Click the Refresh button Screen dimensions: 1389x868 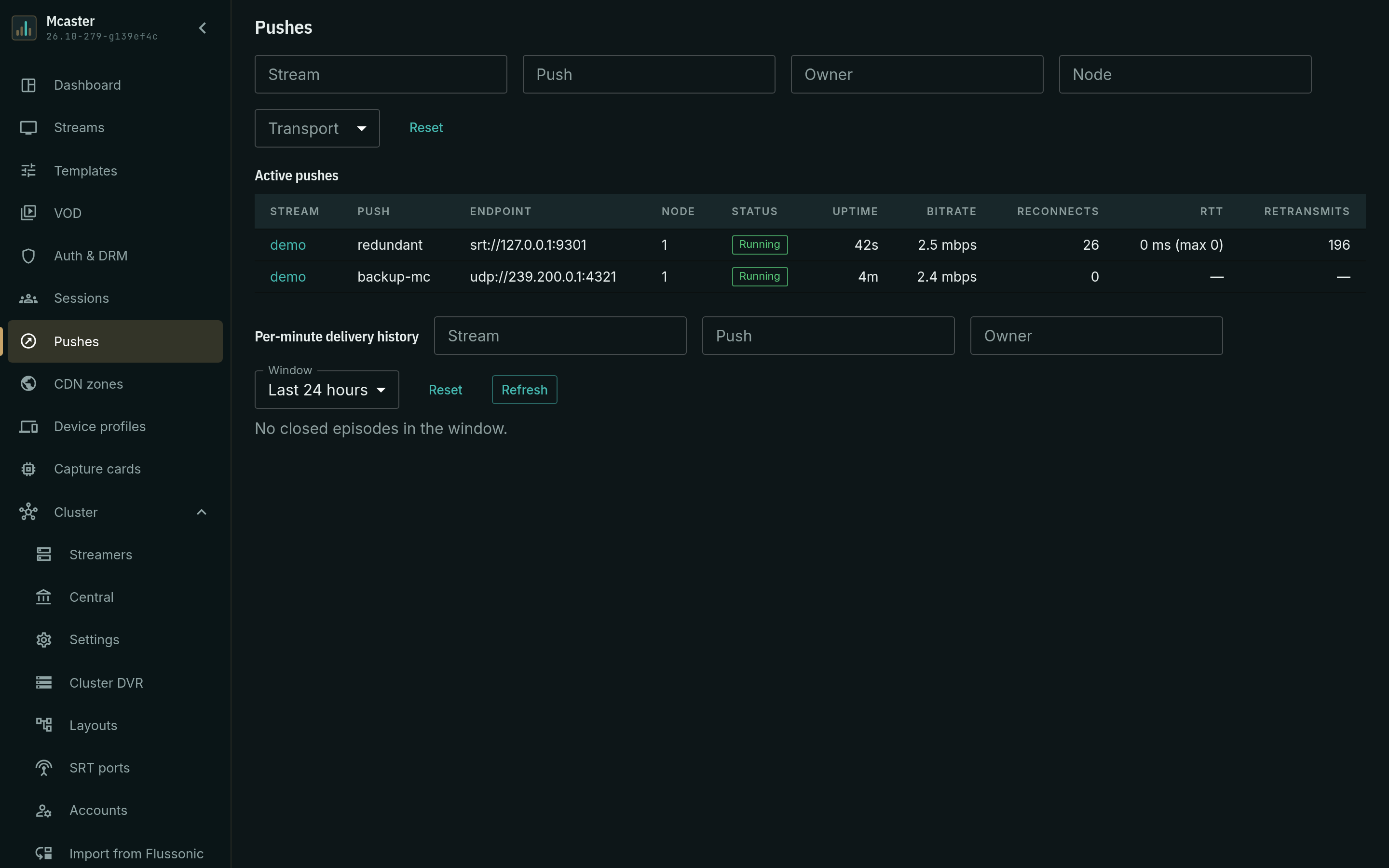(x=525, y=390)
